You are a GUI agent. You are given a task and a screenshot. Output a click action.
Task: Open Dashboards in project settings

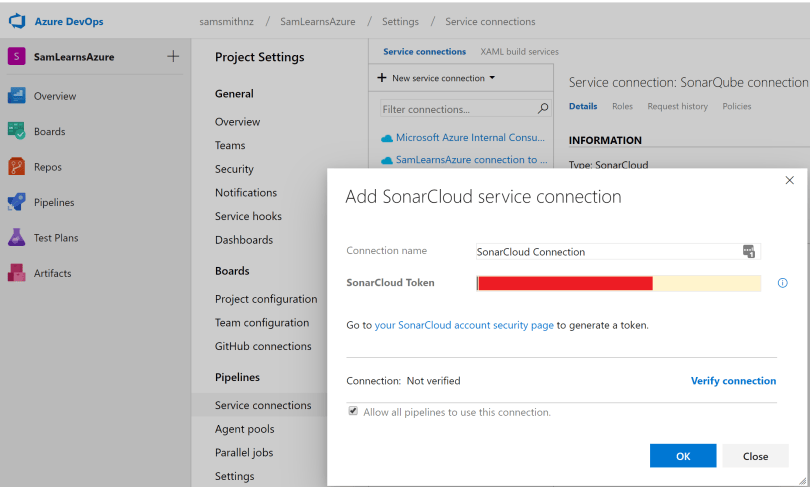click(244, 240)
